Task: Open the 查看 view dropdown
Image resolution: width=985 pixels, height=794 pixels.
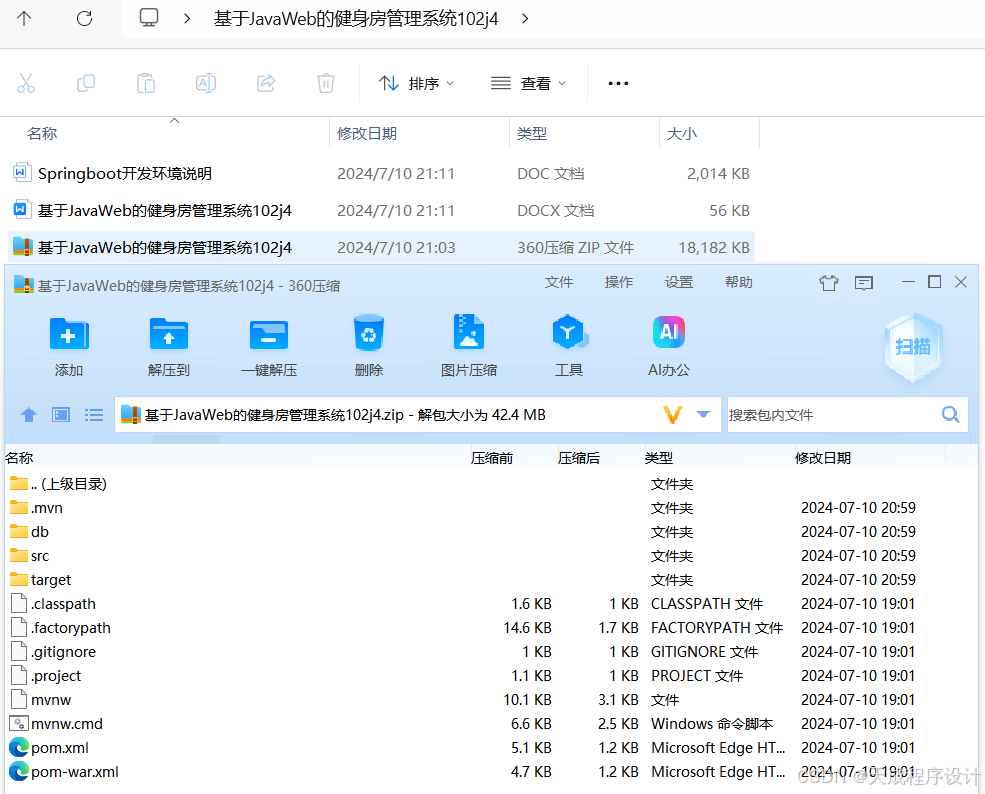Action: click(x=528, y=84)
